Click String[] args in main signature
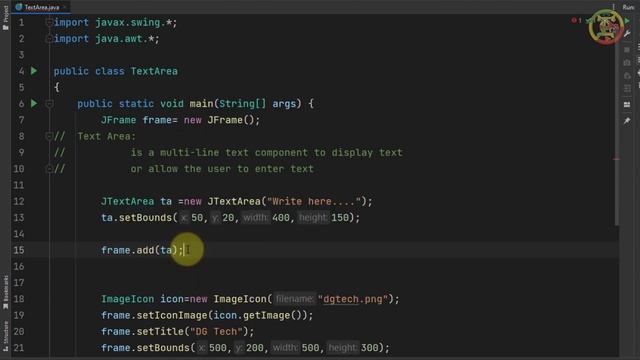This screenshot has width=640, height=360. click(x=257, y=104)
